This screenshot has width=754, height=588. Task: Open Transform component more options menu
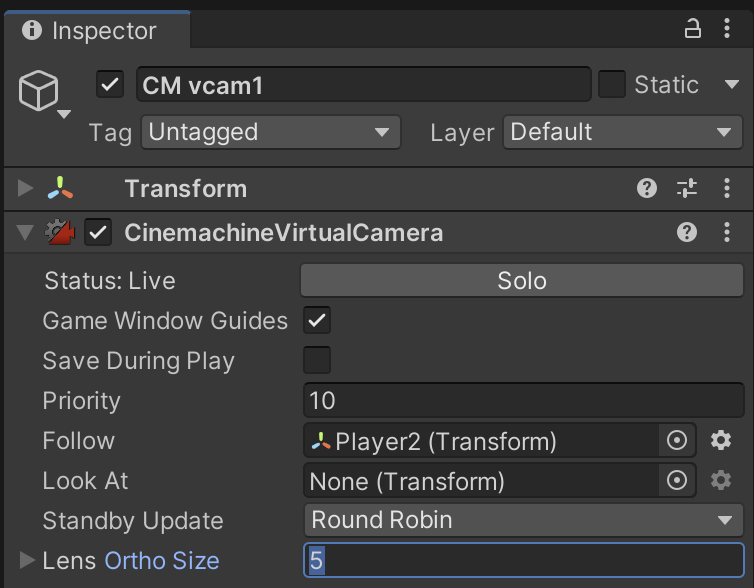click(727, 188)
